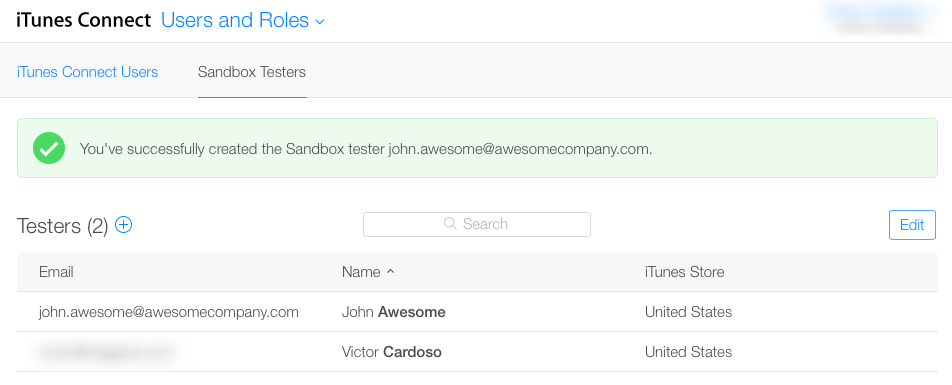952x385 pixels.
Task: Focus the Search testers field
Action: pos(477,224)
